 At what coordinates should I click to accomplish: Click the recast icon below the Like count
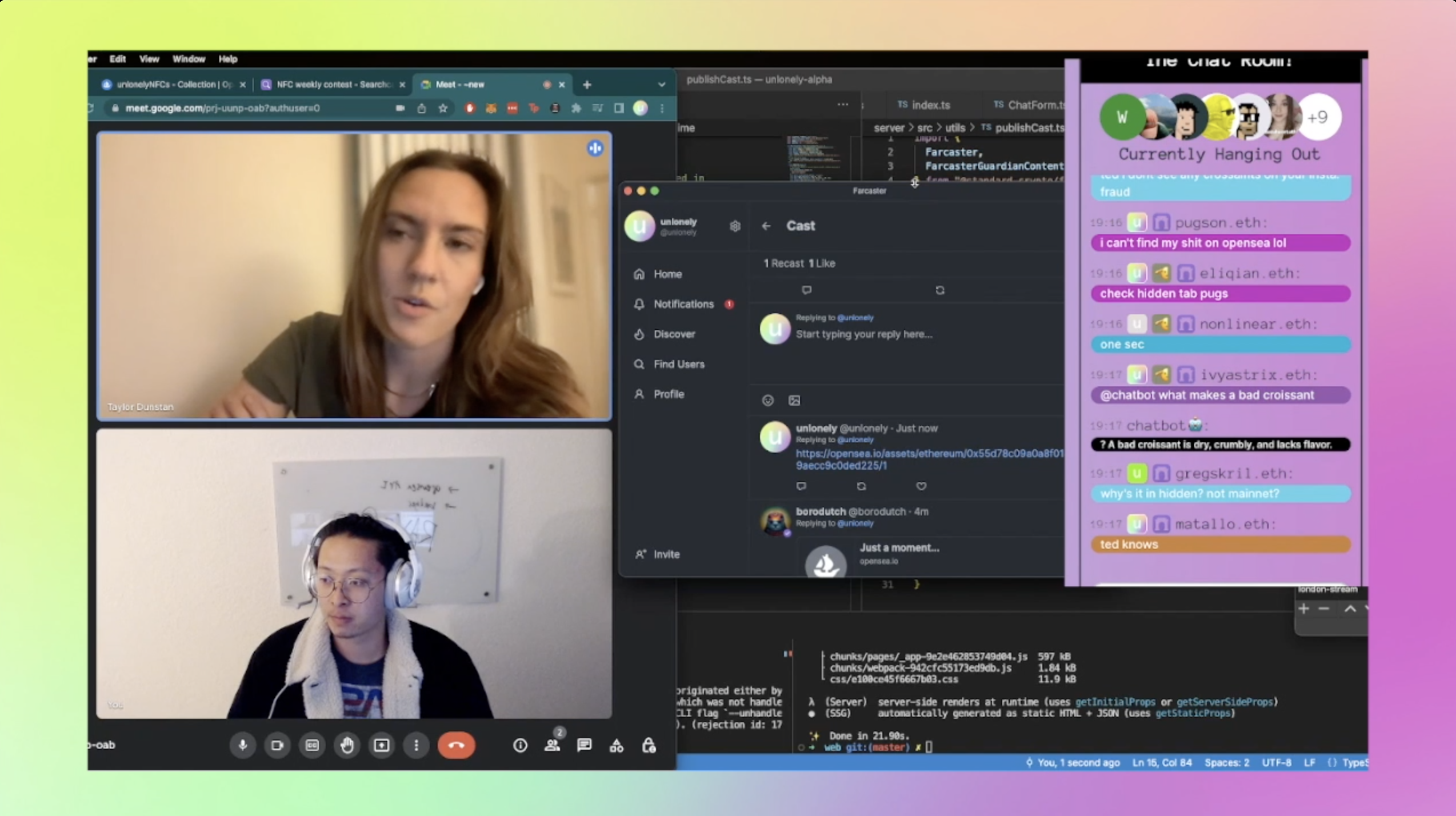click(940, 290)
